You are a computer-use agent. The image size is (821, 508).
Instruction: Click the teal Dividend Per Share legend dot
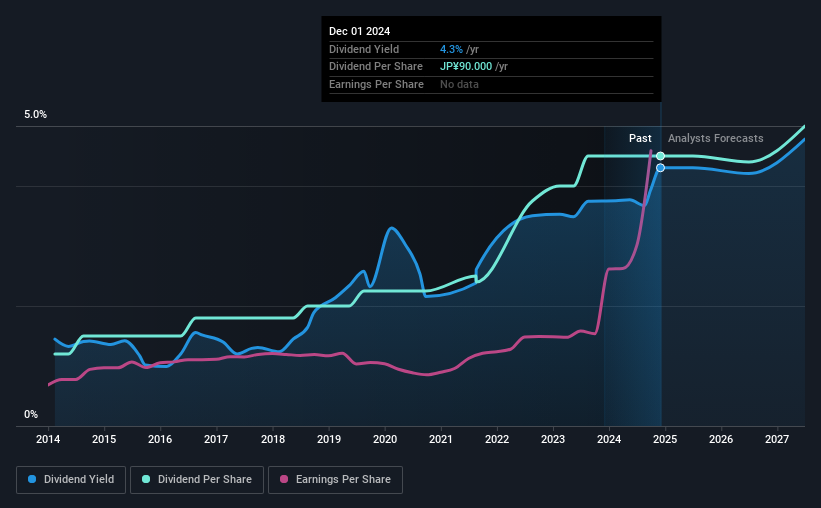click(146, 479)
